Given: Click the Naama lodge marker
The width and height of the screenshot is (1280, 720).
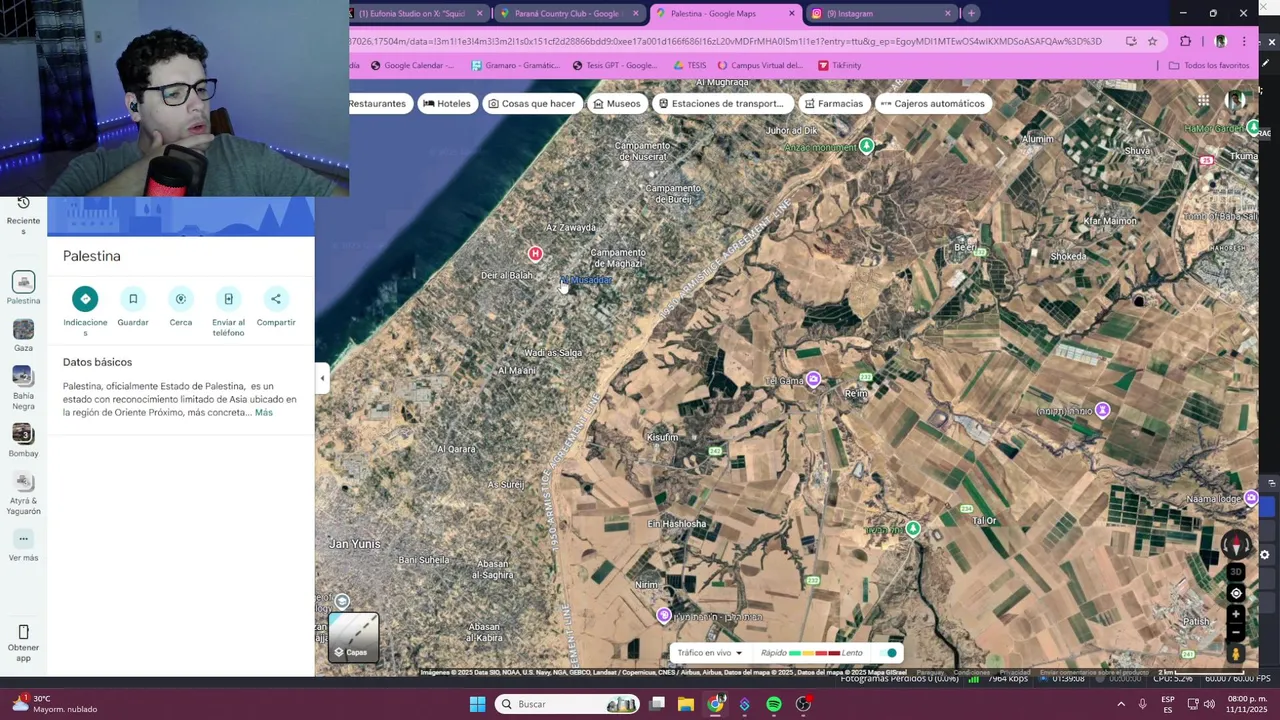Looking at the screenshot, I should coord(1250,498).
